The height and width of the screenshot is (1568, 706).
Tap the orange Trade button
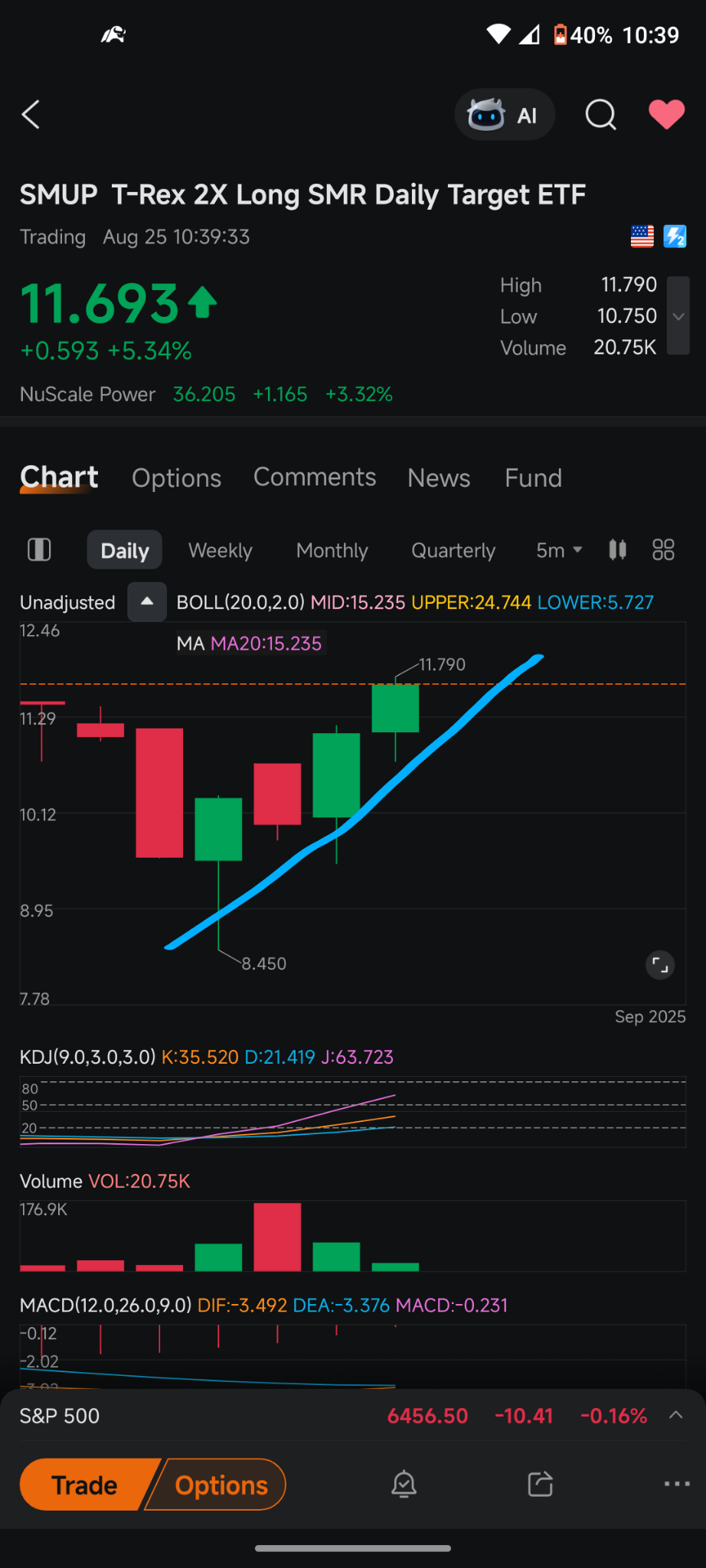(x=86, y=1485)
